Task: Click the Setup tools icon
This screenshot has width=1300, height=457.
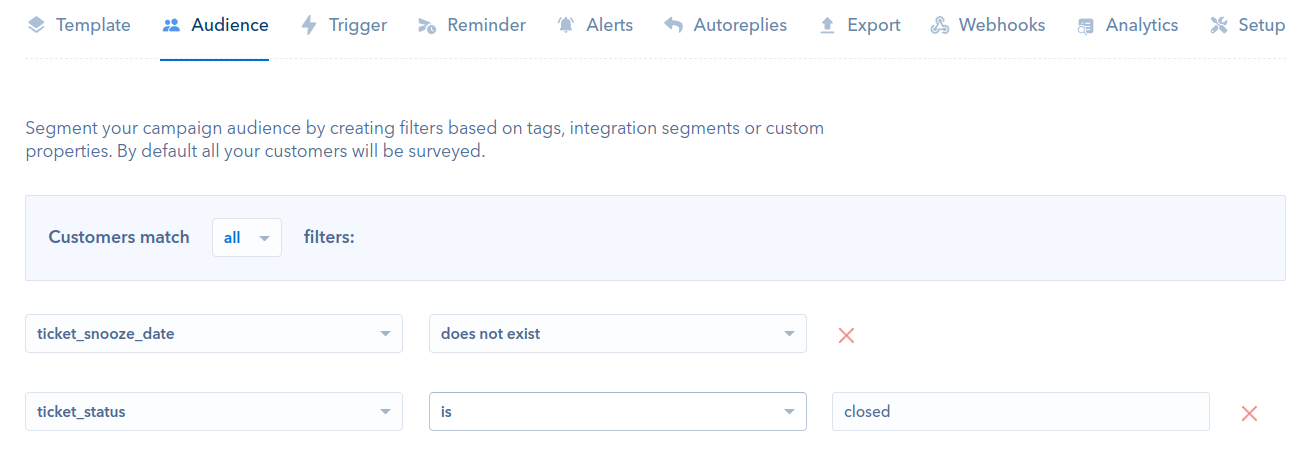Action: (x=1218, y=25)
